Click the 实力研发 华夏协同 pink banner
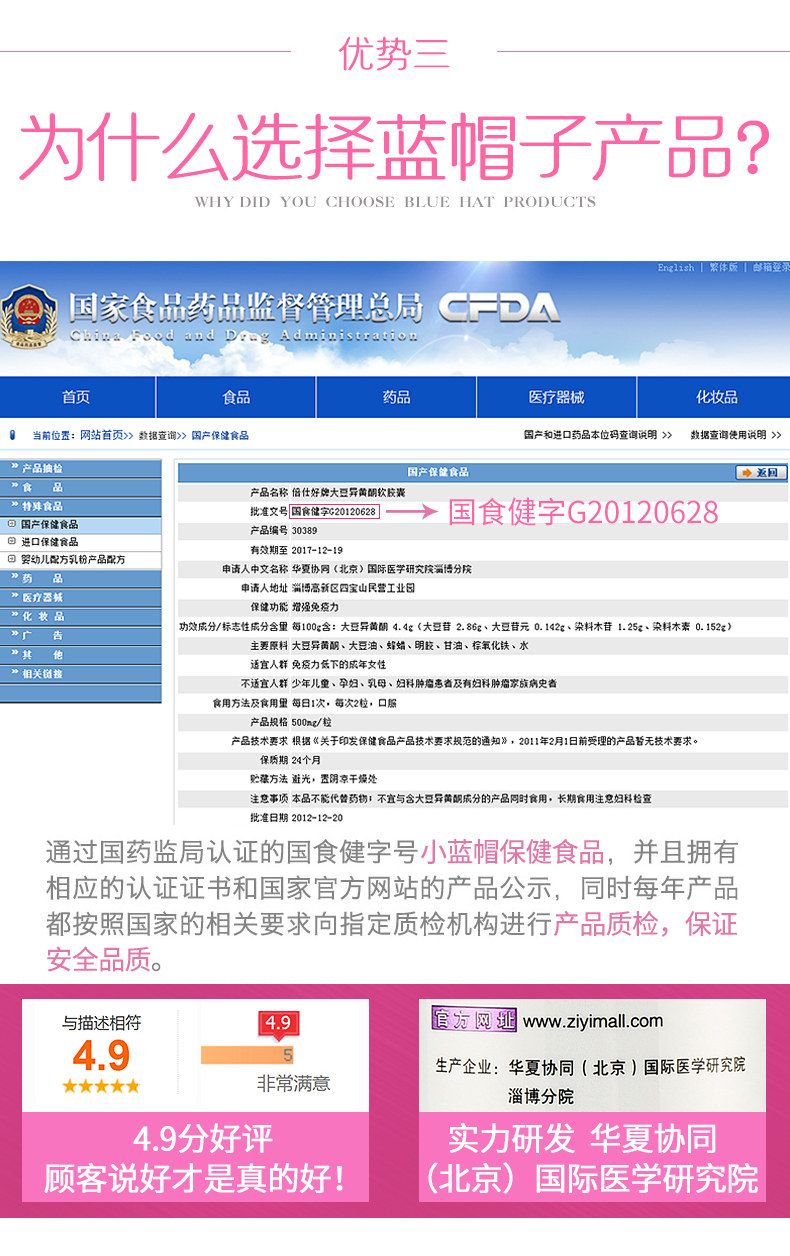Image resolution: width=790 pixels, height=1256 pixels. click(x=592, y=1157)
